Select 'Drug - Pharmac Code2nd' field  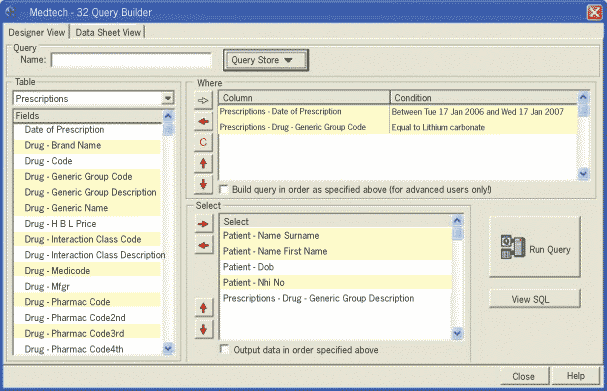pyautogui.click(x=87, y=318)
